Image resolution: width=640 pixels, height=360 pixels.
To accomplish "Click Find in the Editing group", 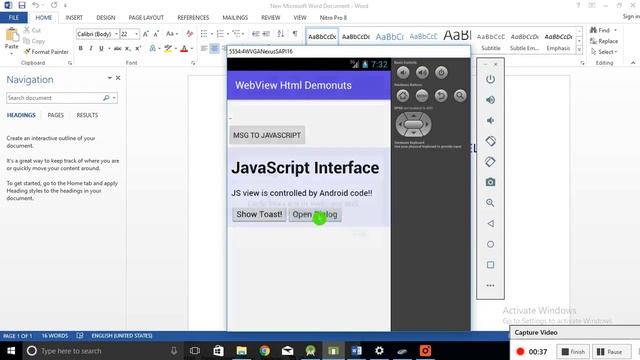I will [x=600, y=30].
